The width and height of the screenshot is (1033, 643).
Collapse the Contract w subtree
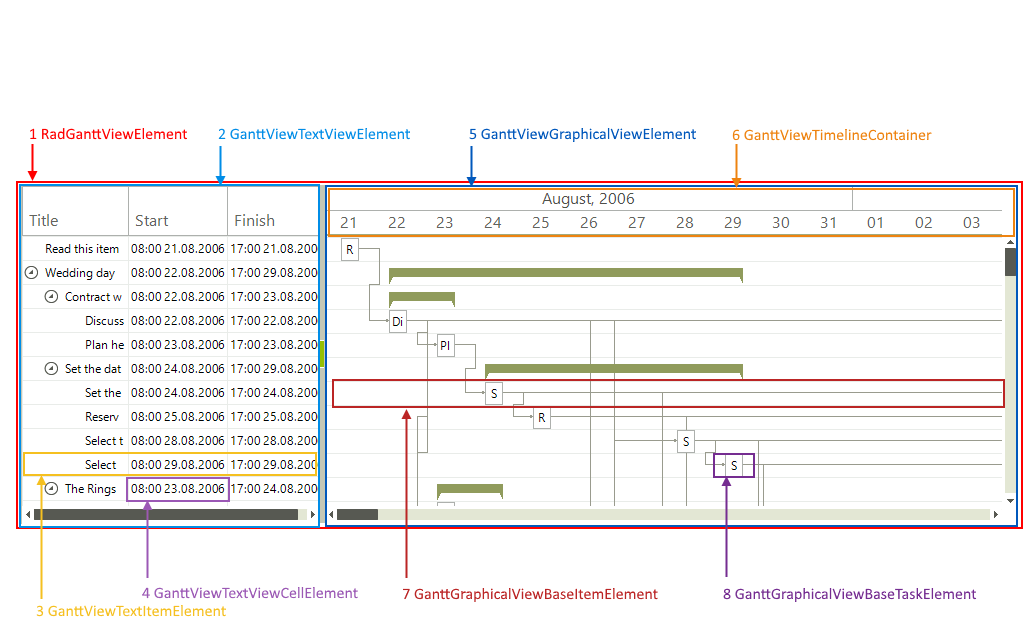pos(49,297)
